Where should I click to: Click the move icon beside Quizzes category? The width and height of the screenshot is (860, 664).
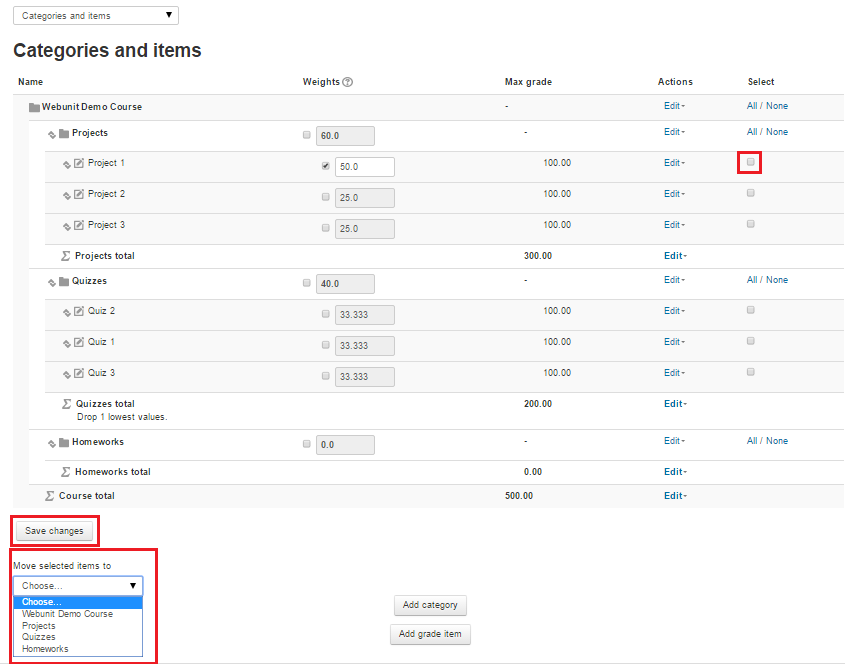coord(51,282)
